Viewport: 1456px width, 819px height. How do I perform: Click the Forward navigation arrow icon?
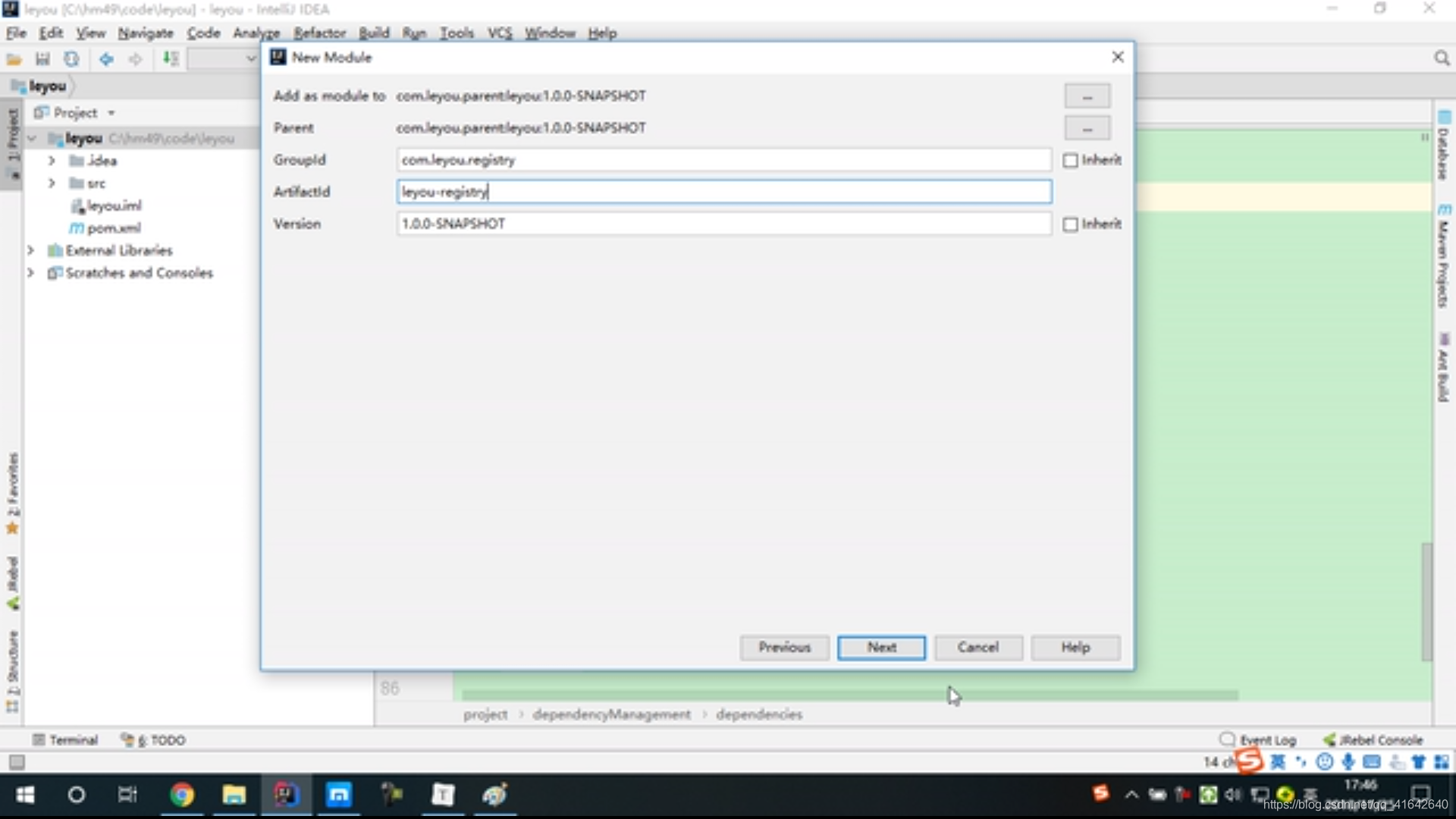(135, 59)
